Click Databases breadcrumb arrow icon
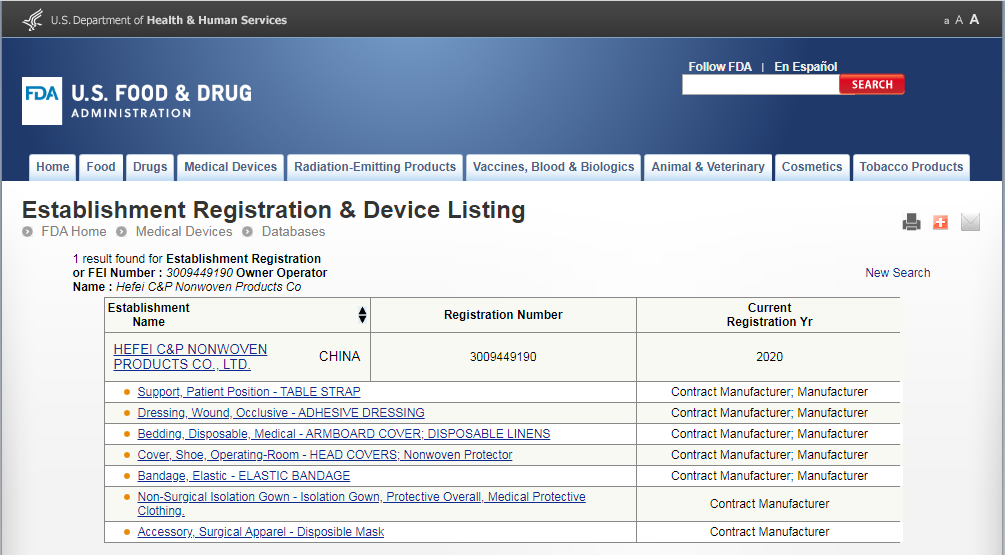Screen dimensions: 1005x555 pos(247,232)
